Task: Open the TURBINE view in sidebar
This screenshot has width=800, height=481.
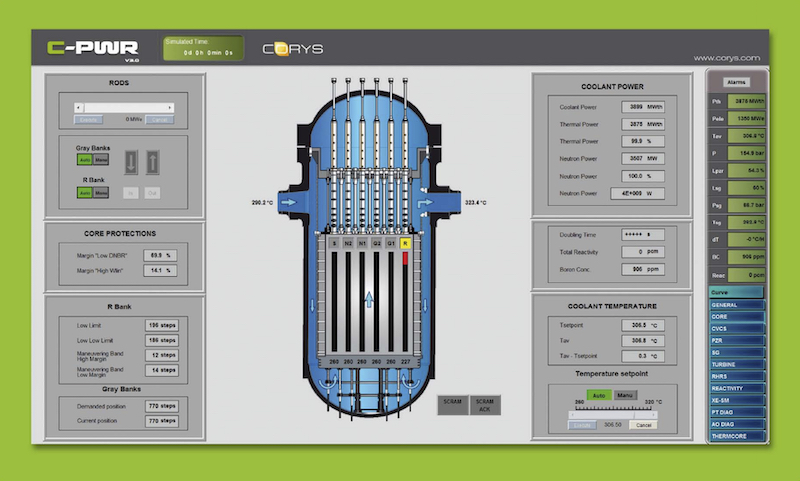Action: click(736, 365)
